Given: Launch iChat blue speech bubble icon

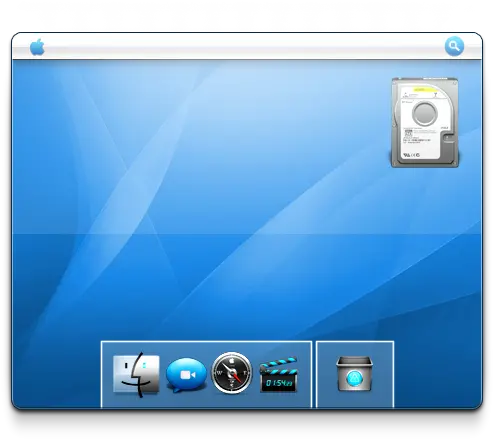Looking at the screenshot, I should coord(186,375).
